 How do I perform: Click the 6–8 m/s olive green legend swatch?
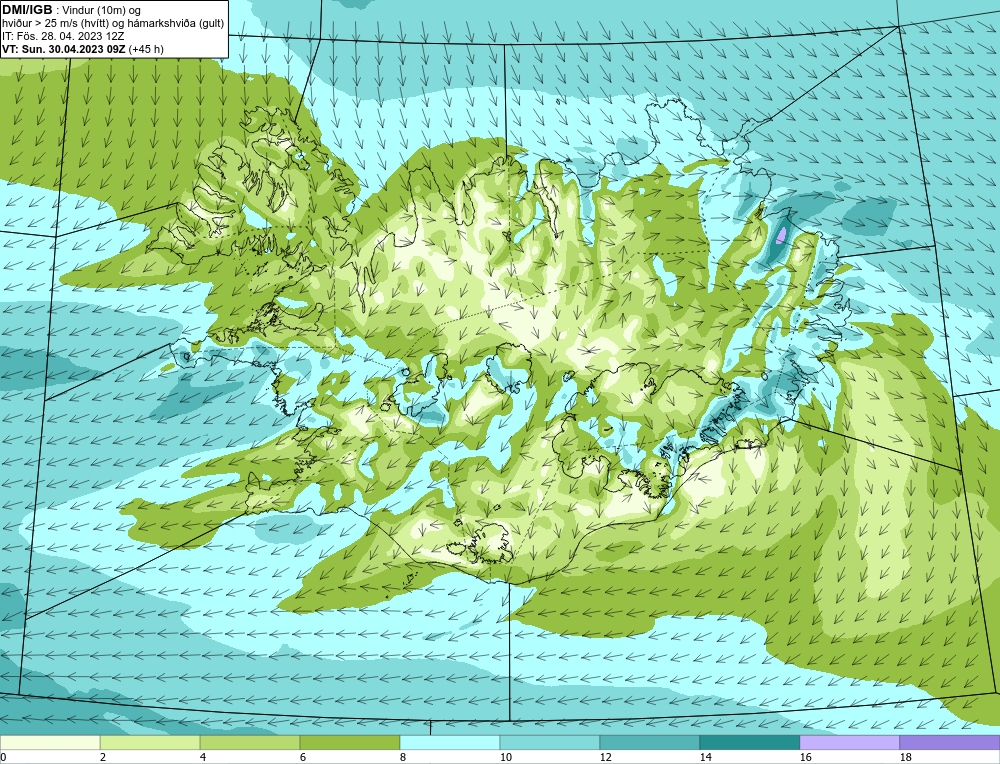(x=349, y=743)
